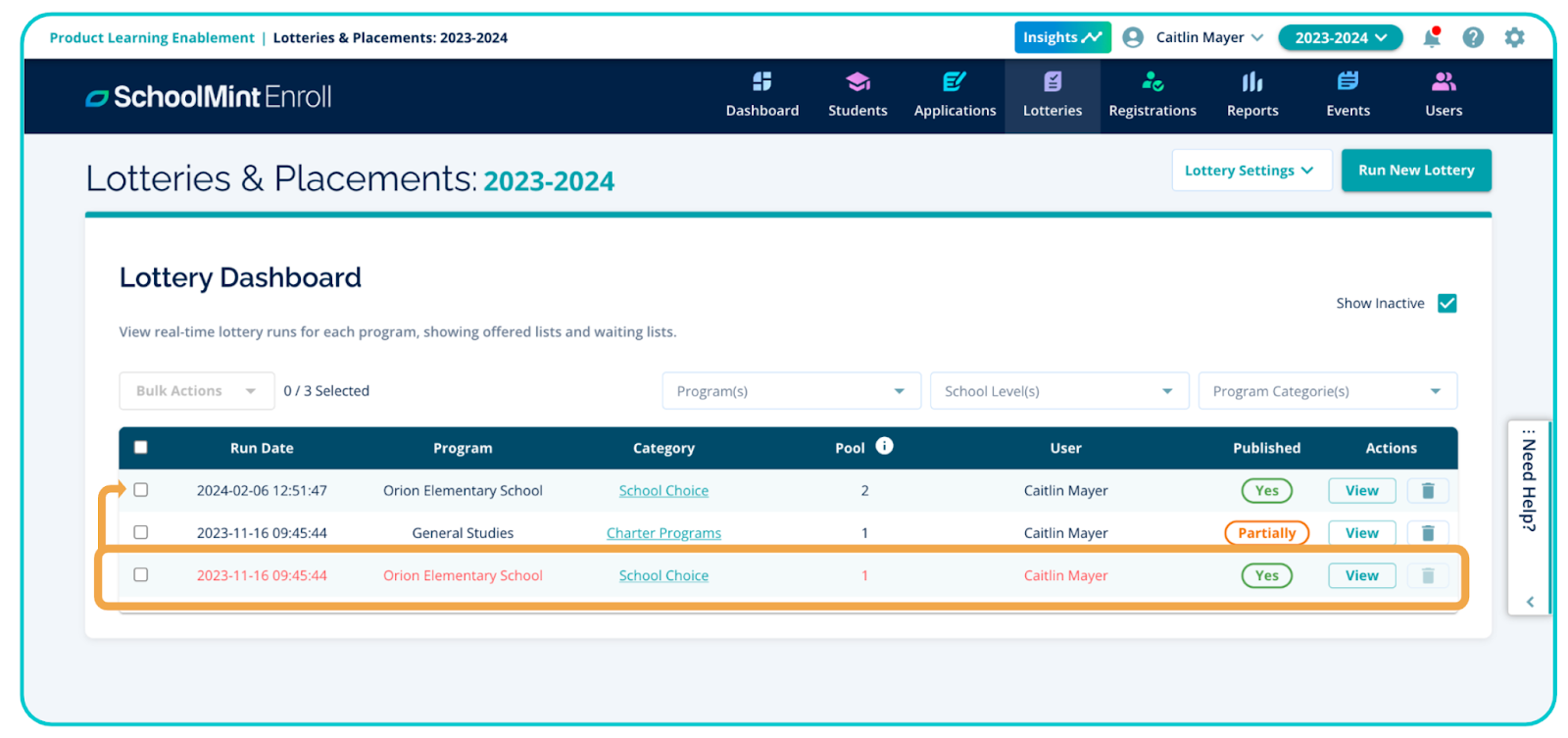Toggle the select-all checkbox in table header
The image size is (1568, 738).
point(141,448)
